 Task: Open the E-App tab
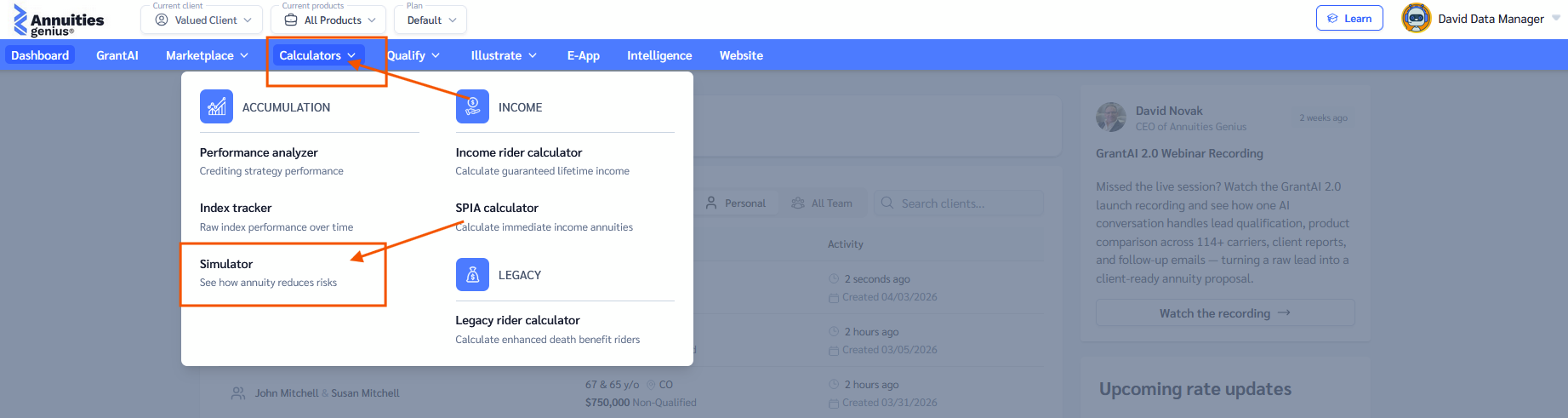(x=584, y=55)
